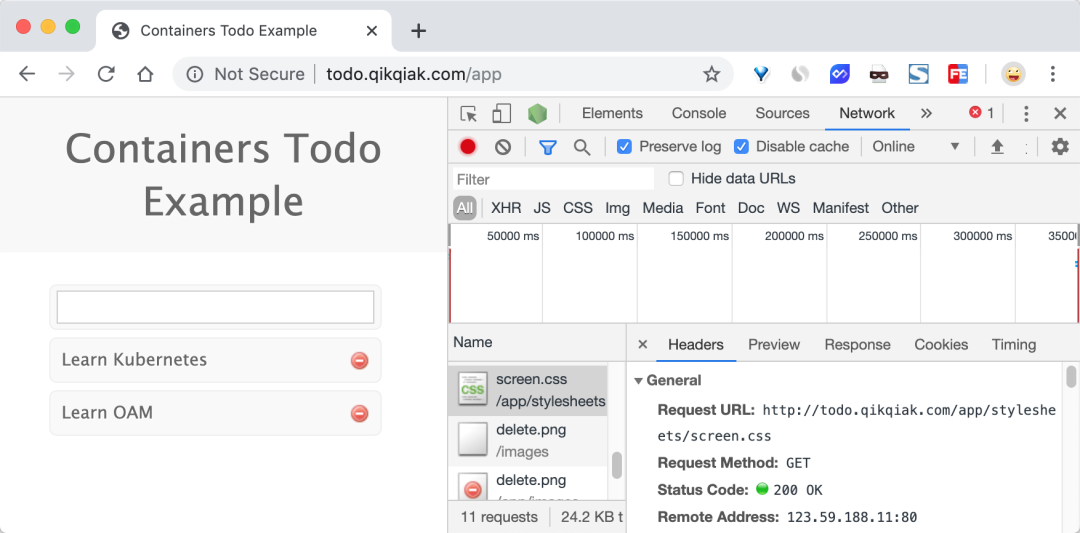Toggle the blue filter funnel icon
The width and height of the screenshot is (1080, 533).
(548, 147)
